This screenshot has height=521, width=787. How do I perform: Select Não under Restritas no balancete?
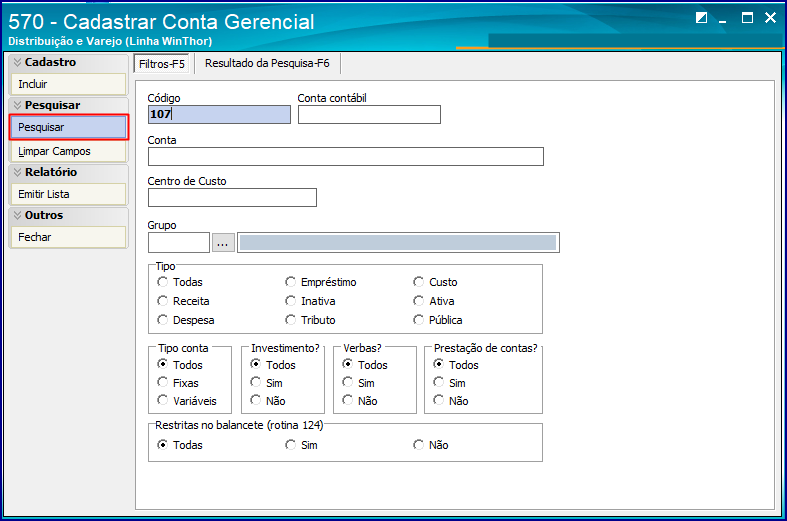[x=431, y=445]
